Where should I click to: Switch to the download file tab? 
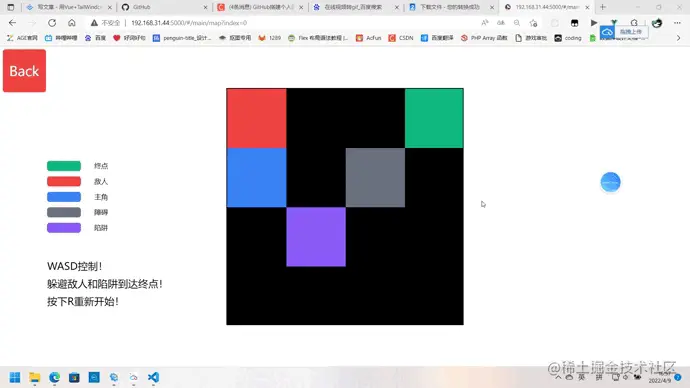[451, 7]
